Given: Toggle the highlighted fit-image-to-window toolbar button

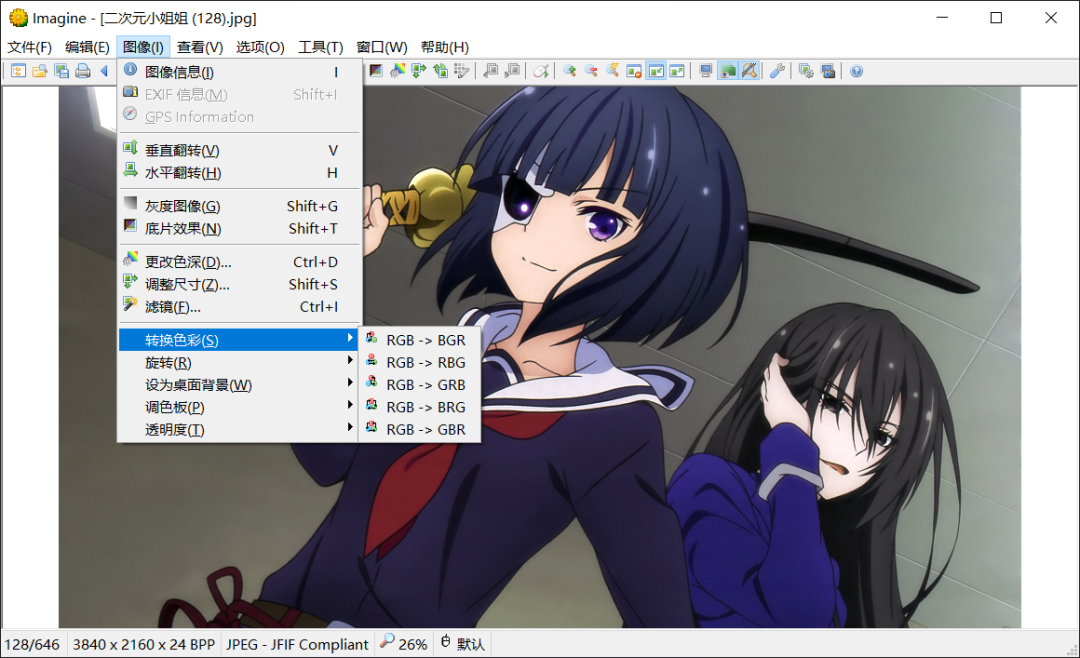Looking at the screenshot, I should pyautogui.click(x=656, y=71).
